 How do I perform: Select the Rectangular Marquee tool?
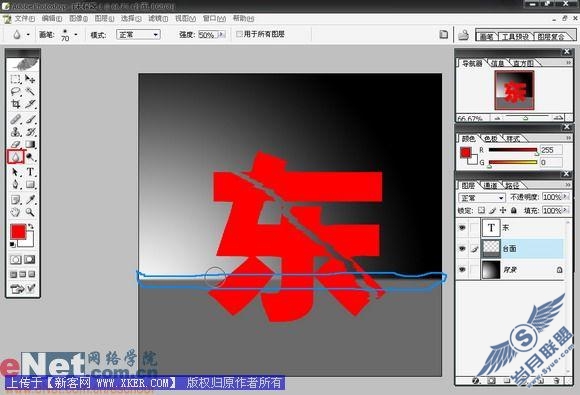(16, 79)
